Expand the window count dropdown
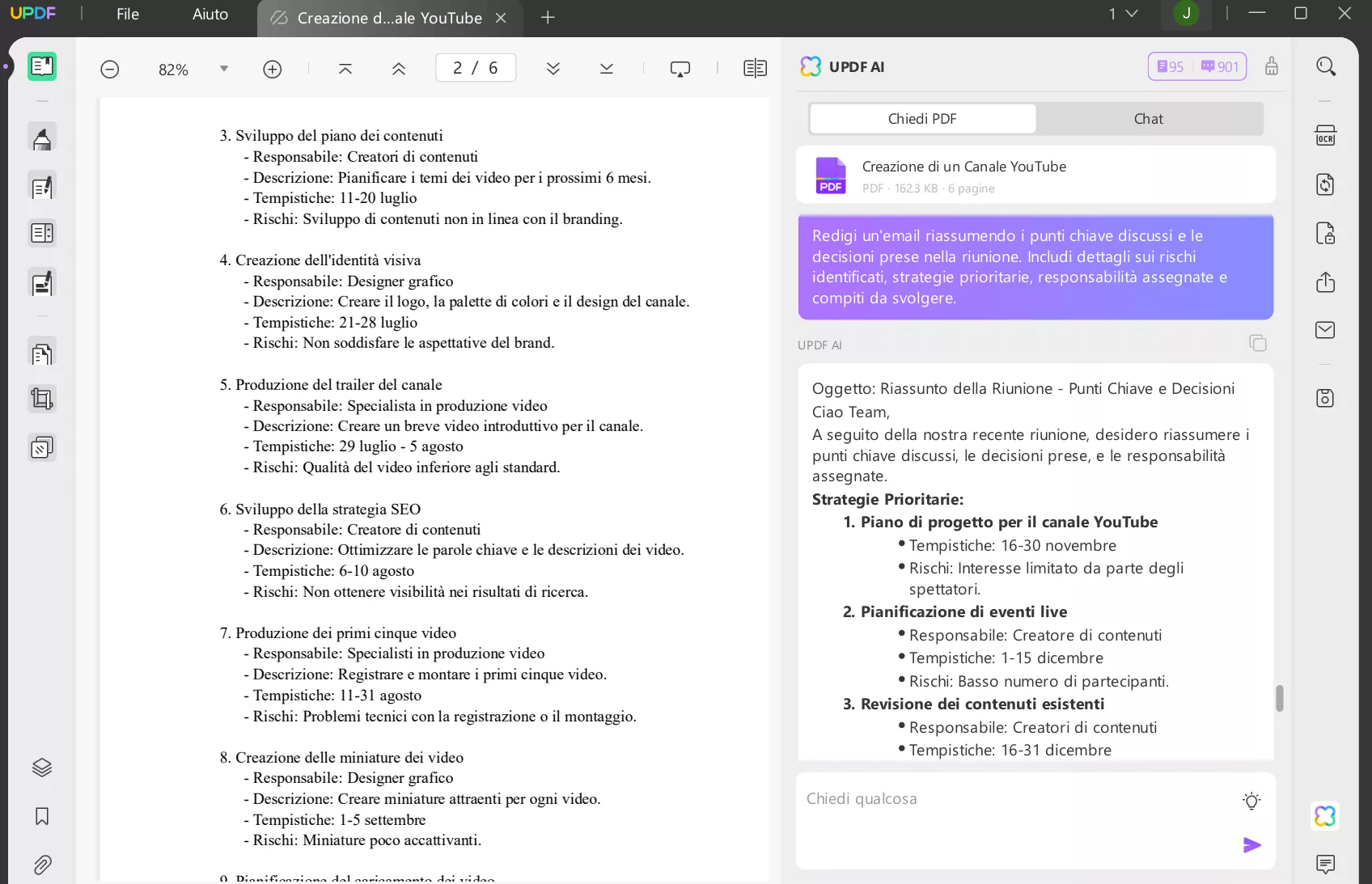The image size is (1372, 884). click(1124, 14)
